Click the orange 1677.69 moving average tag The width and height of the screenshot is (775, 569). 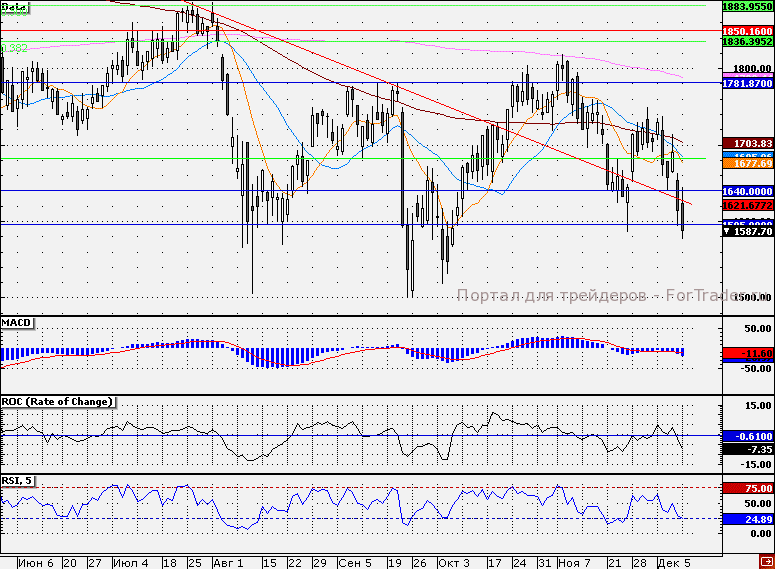[x=747, y=163]
